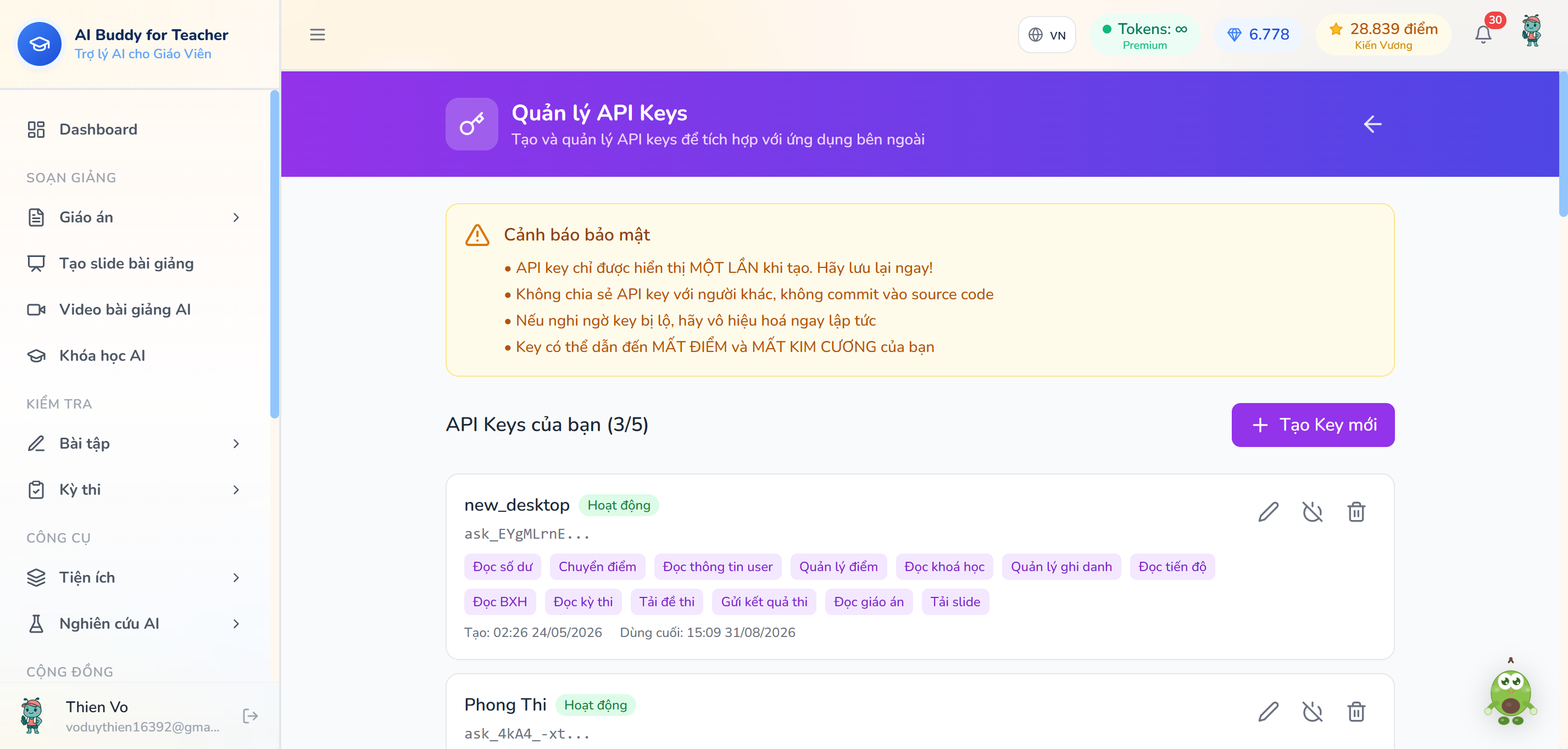Screen dimensions: 1568x749
Task: Click the security warning triangle icon
Action: [x=477, y=235]
